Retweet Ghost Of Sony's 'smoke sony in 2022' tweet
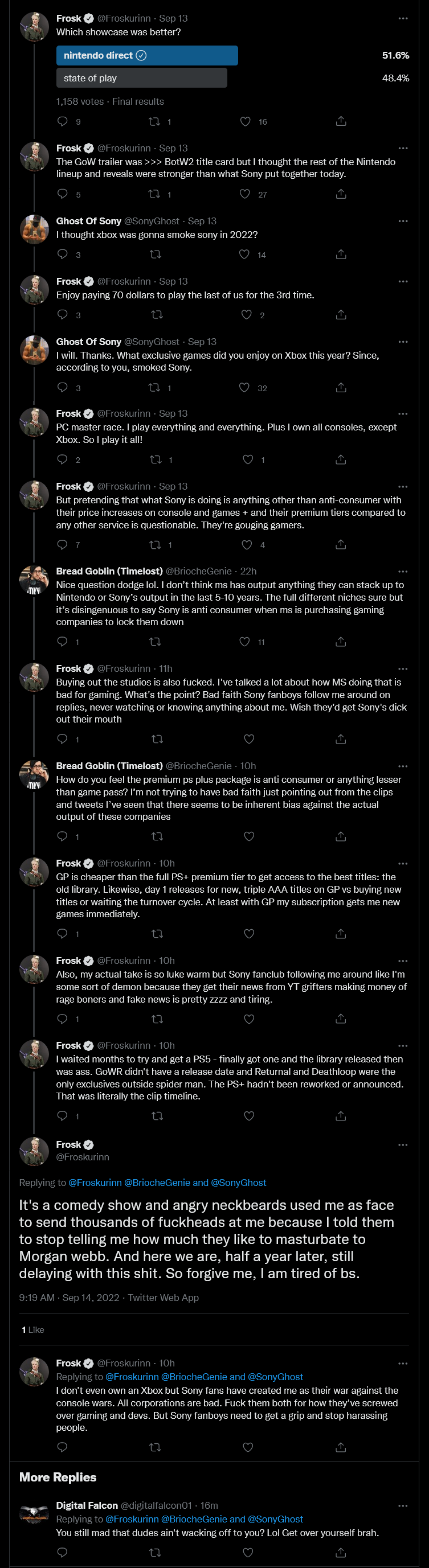 pos(156,255)
